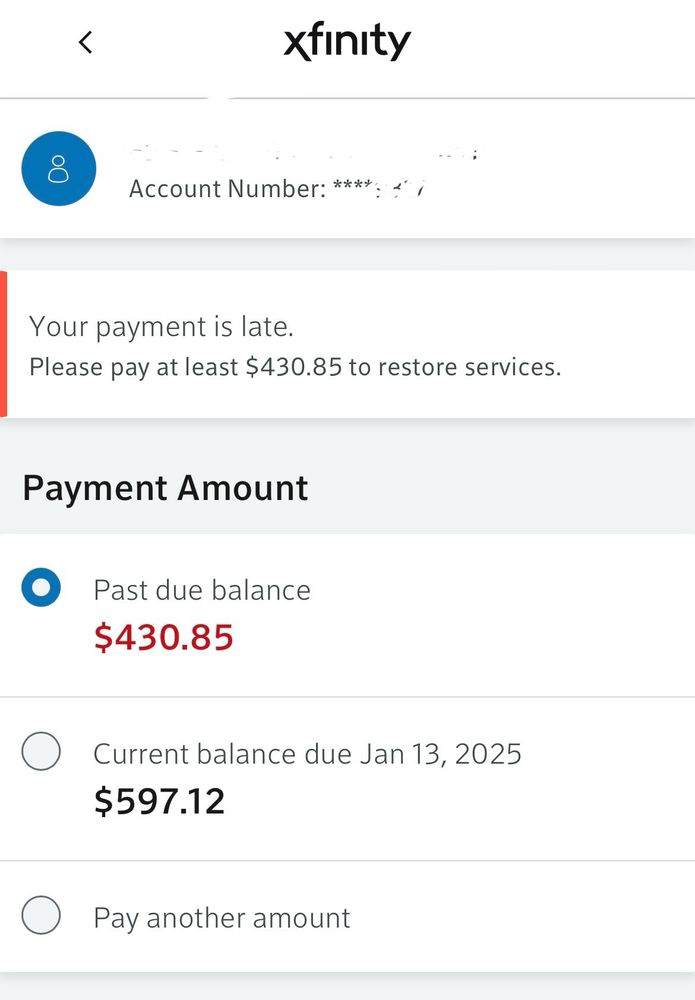Select the Past due balance radio button

(41, 588)
